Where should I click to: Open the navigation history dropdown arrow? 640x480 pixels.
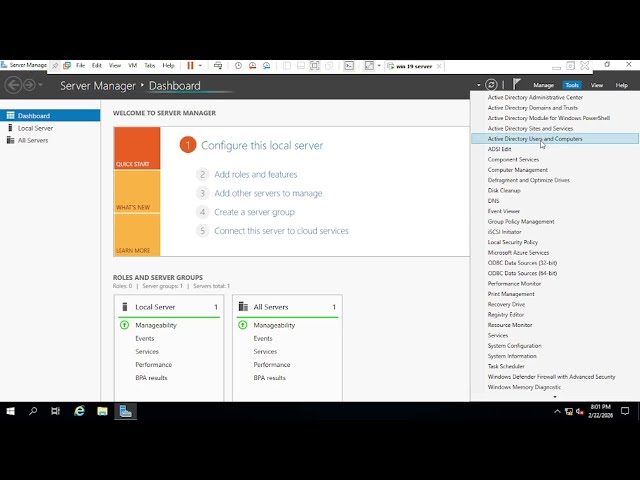(x=40, y=85)
